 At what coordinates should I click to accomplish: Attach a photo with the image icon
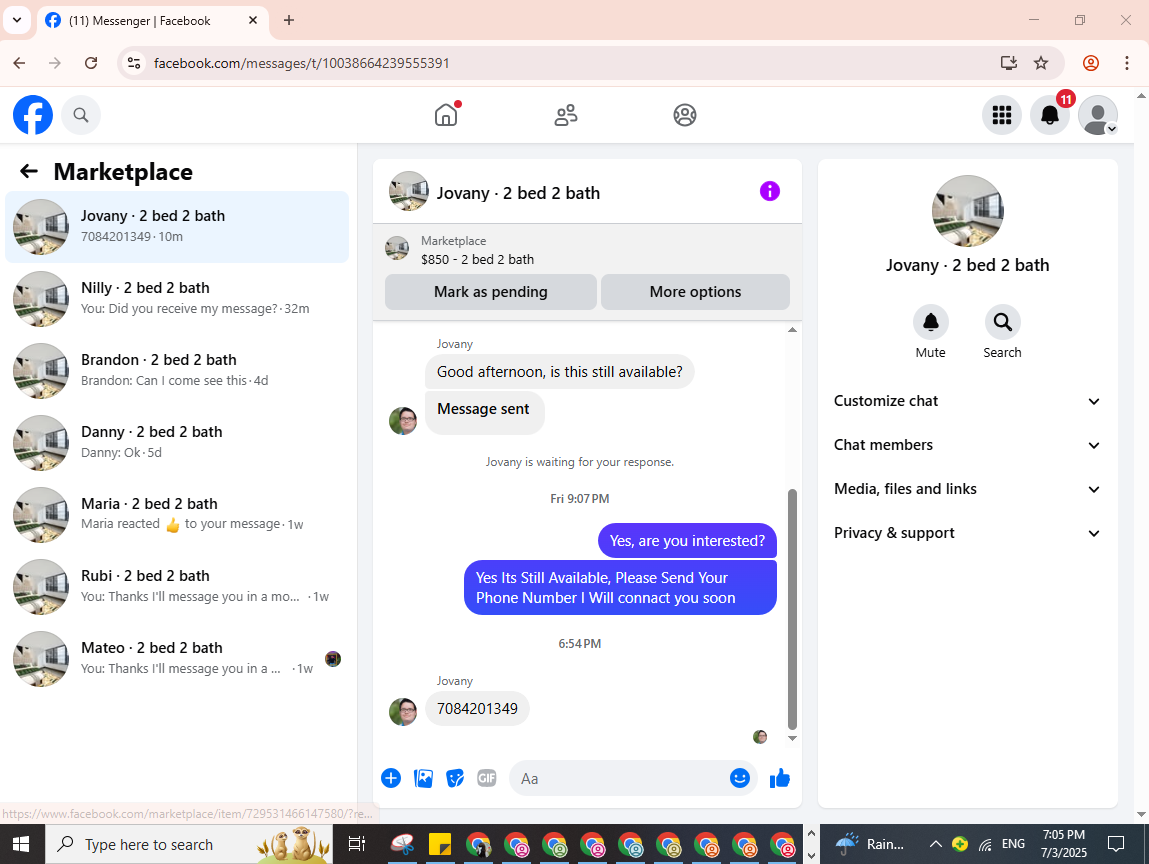click(424, 778)
